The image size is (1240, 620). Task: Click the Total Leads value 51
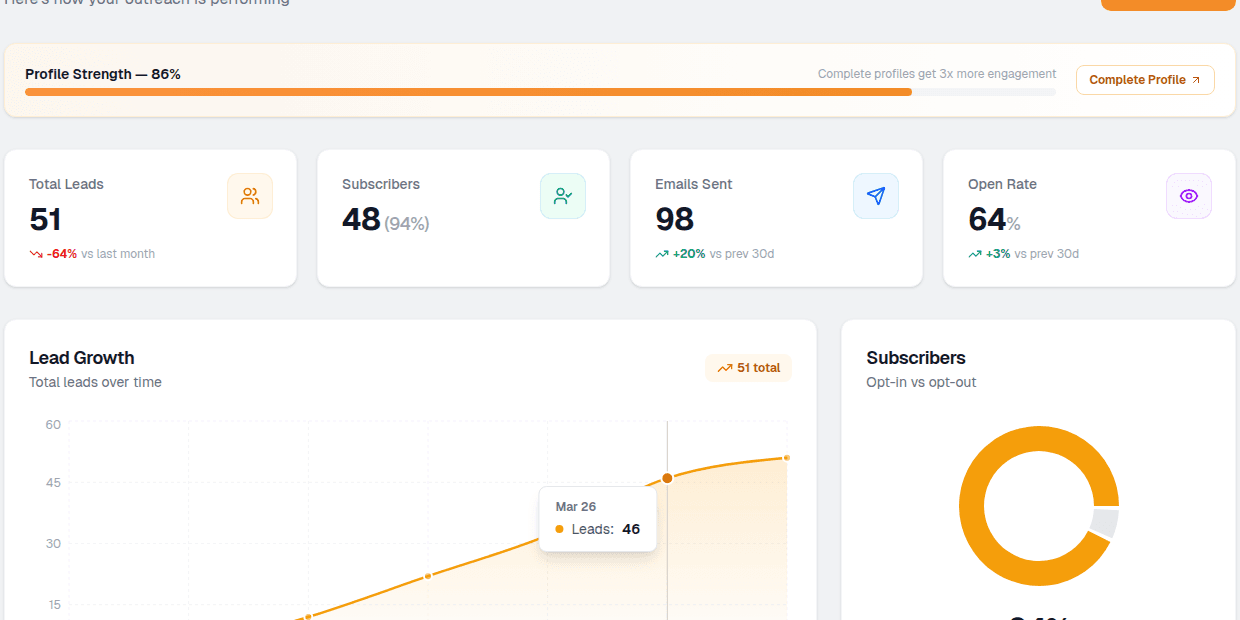click(x=46, y=219)
